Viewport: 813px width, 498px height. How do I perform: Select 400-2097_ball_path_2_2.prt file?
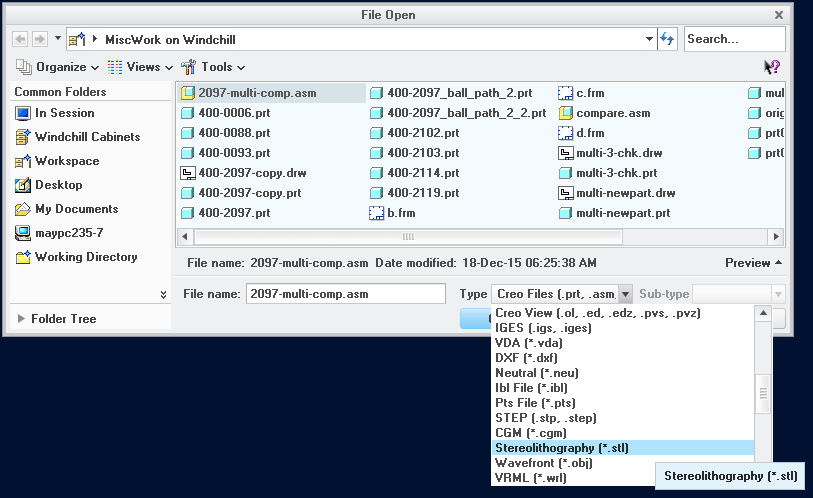(x=458, y=113)
